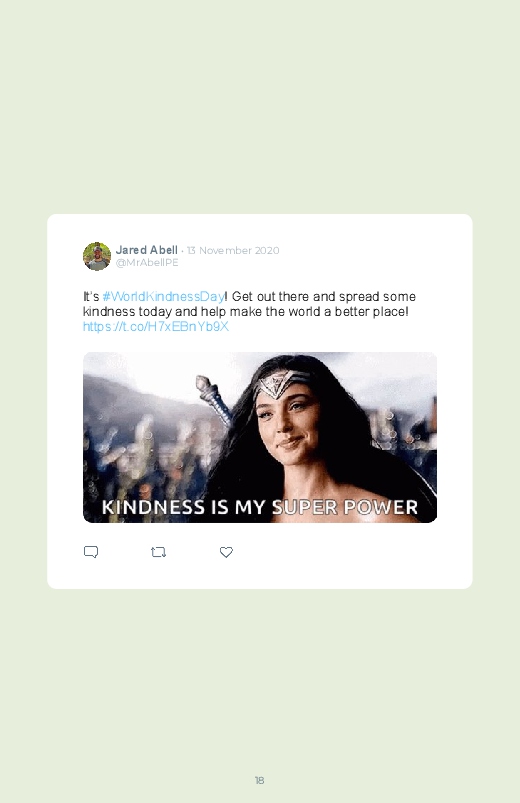This screenshot has width=520, height=803.
Task: Open the Wonder Woman GIF image
Action: pyautogui.click(x=260, y=437)
